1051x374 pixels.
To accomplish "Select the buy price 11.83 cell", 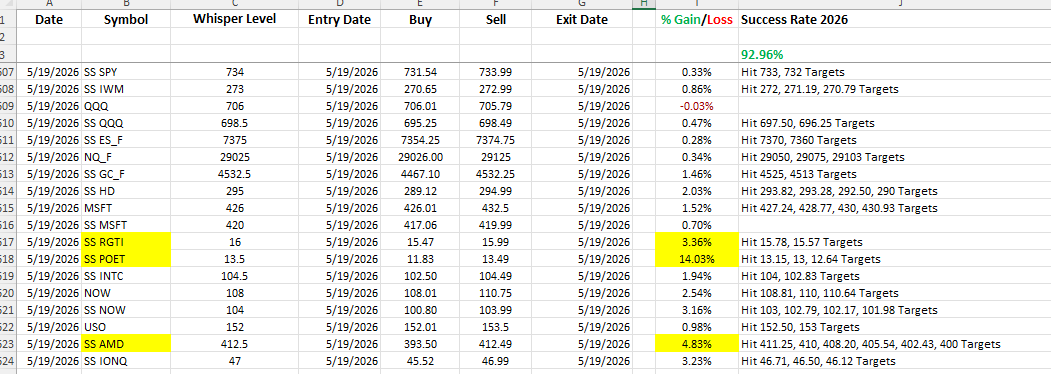I will [x=420, y=259].
